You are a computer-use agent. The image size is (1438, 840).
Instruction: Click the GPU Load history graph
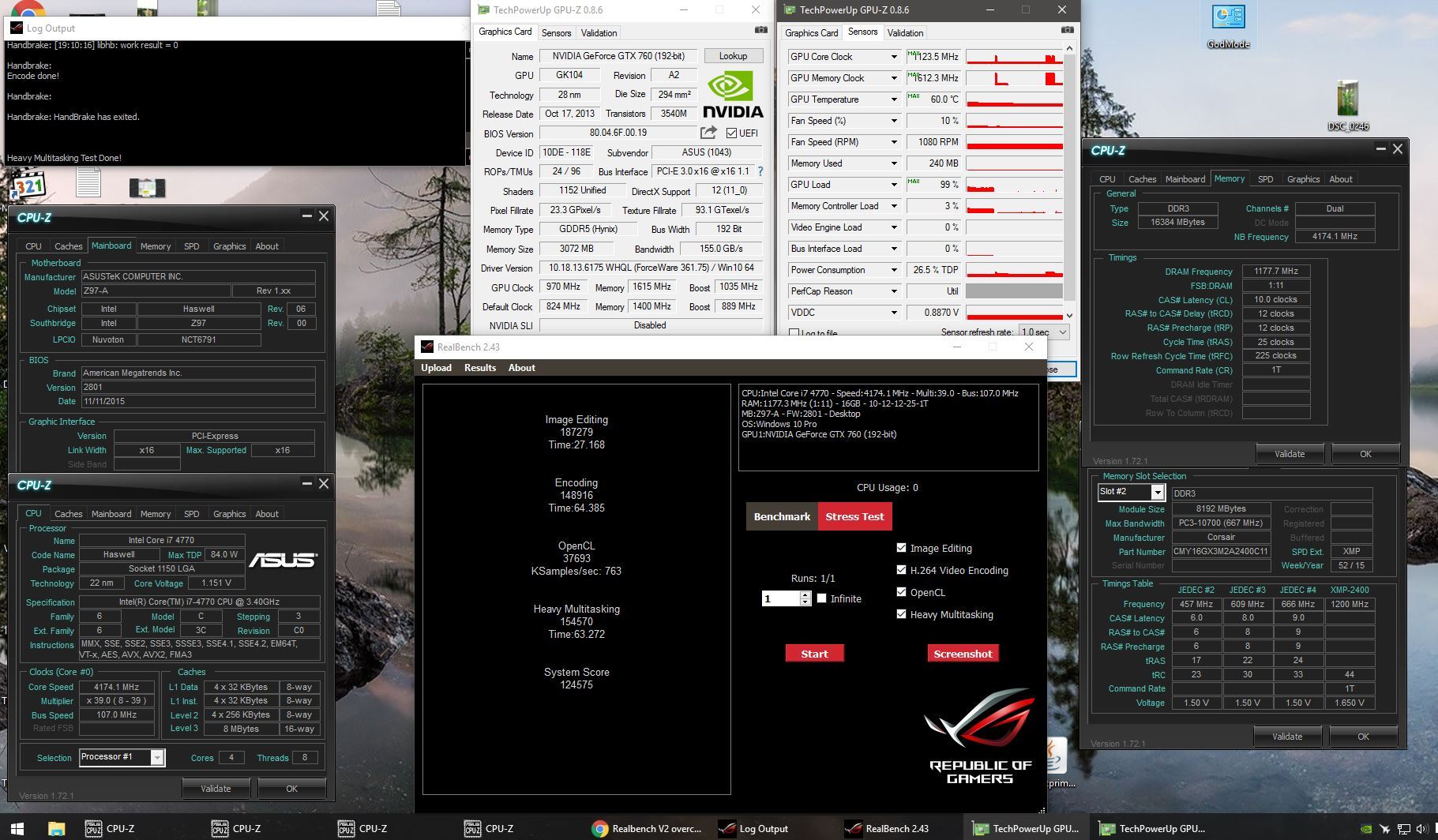1014,185
